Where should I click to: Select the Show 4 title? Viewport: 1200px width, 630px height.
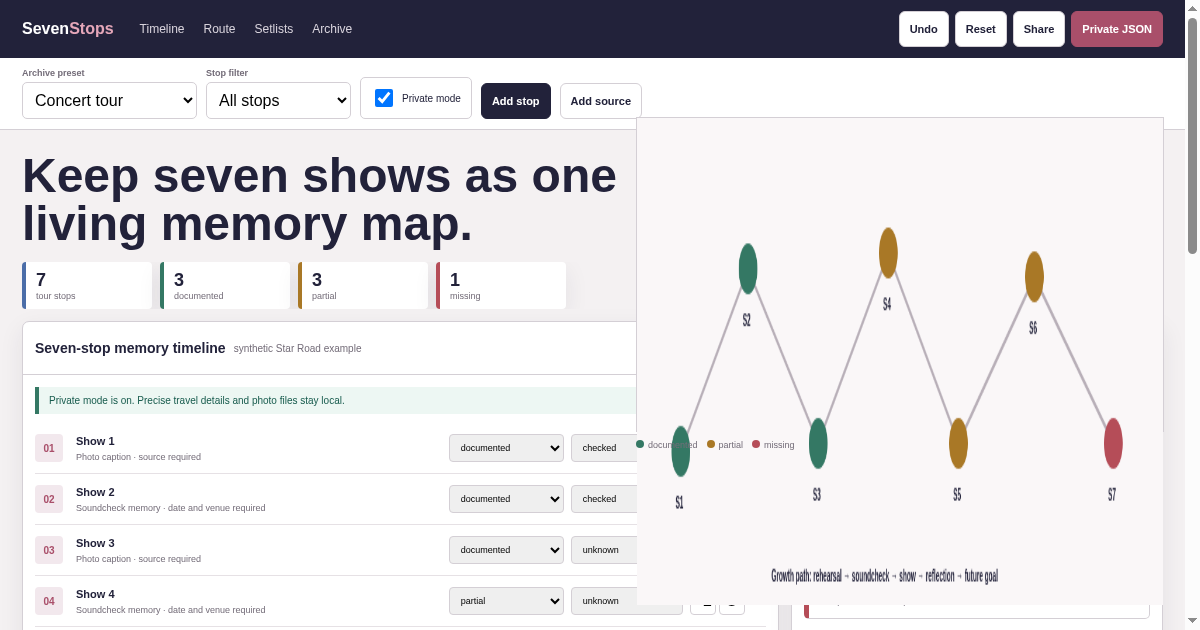click(95, 594)
